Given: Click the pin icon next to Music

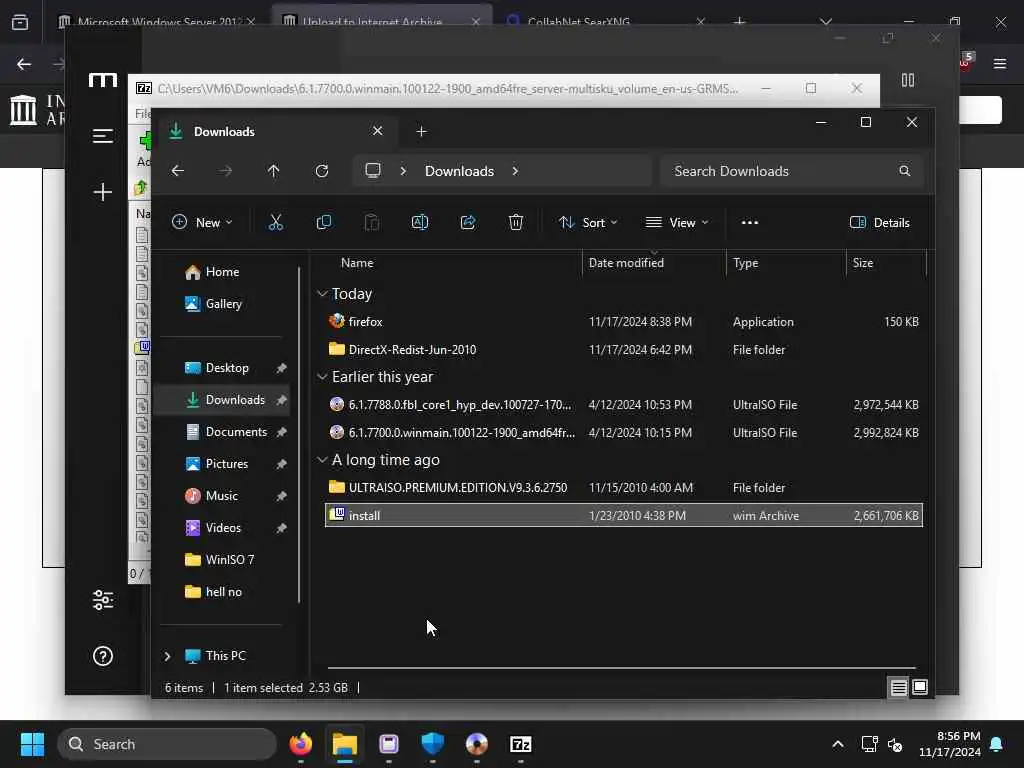Looking at the screenshot, I should pos(281,496).
